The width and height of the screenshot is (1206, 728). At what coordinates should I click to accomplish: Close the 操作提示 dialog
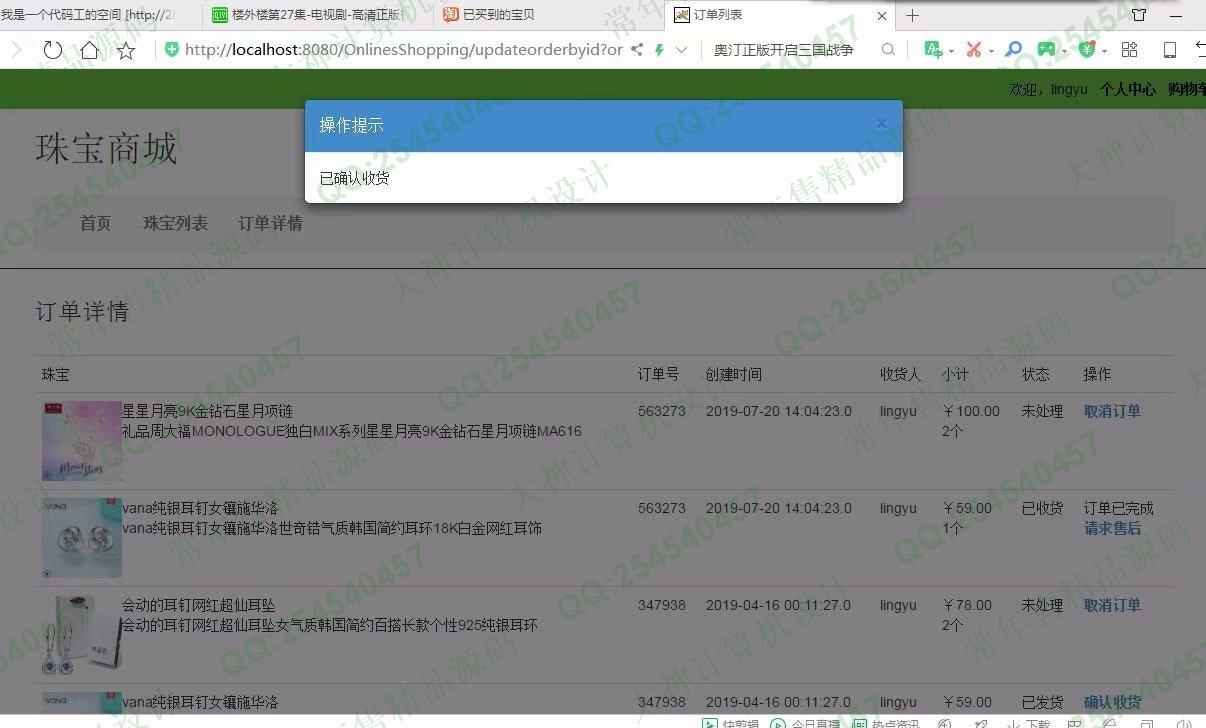click(x=882, y=123)
